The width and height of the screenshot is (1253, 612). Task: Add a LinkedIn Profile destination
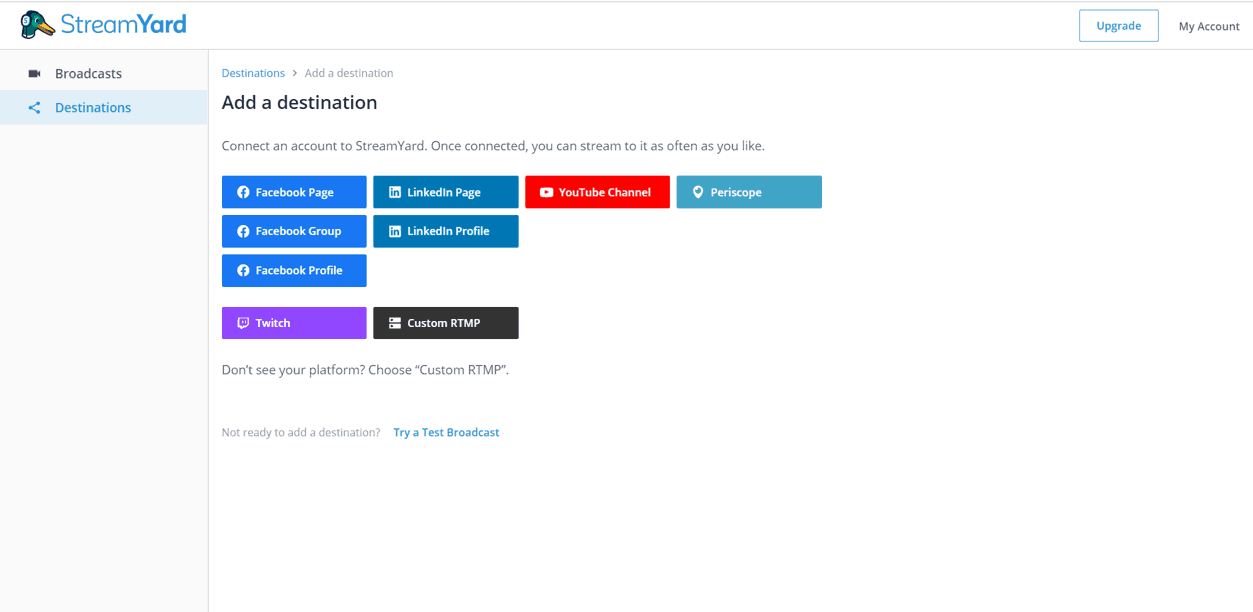click(446, 231)
